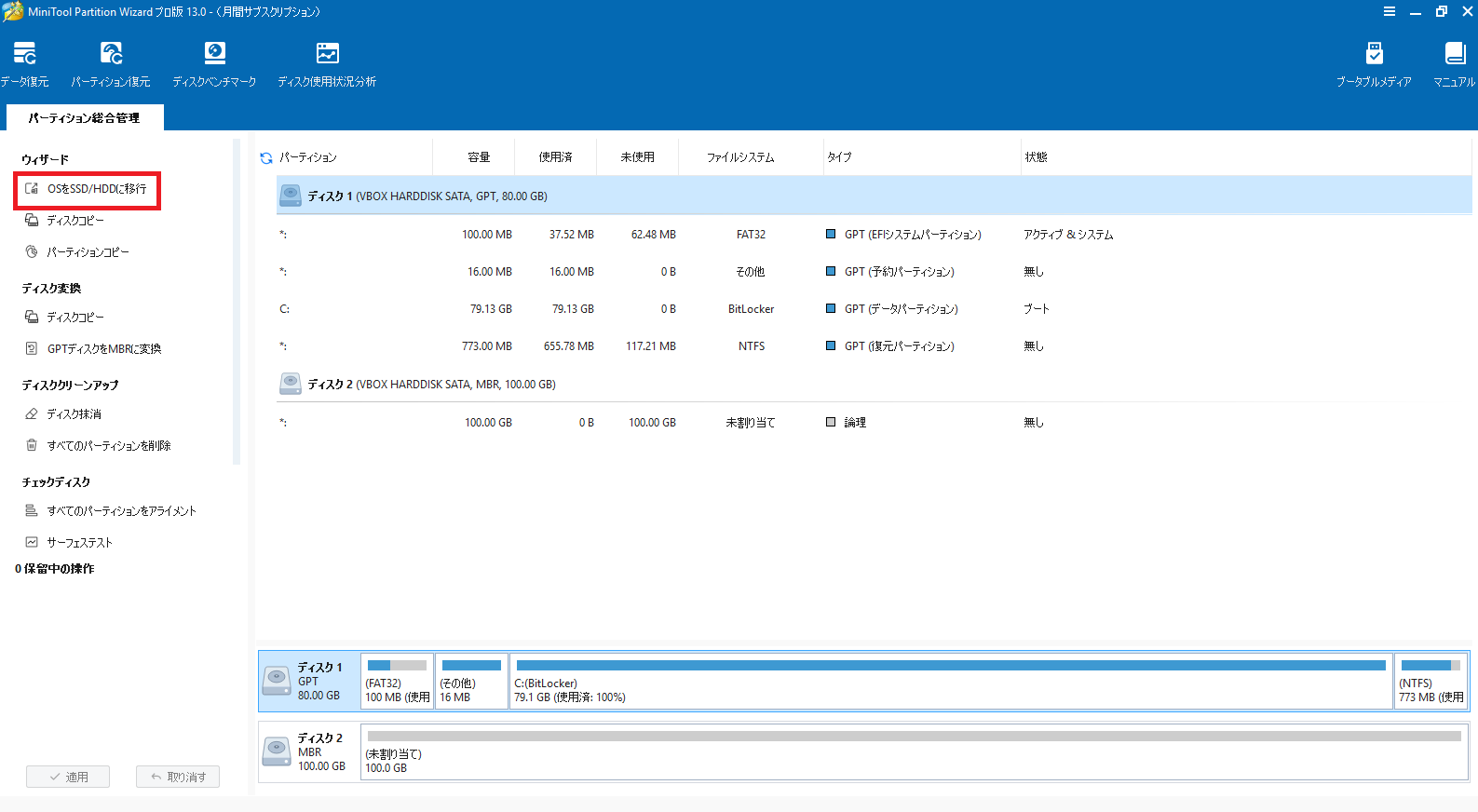Sort by 使用済 column header
1478x812 pixels.
tap(556, 157)
